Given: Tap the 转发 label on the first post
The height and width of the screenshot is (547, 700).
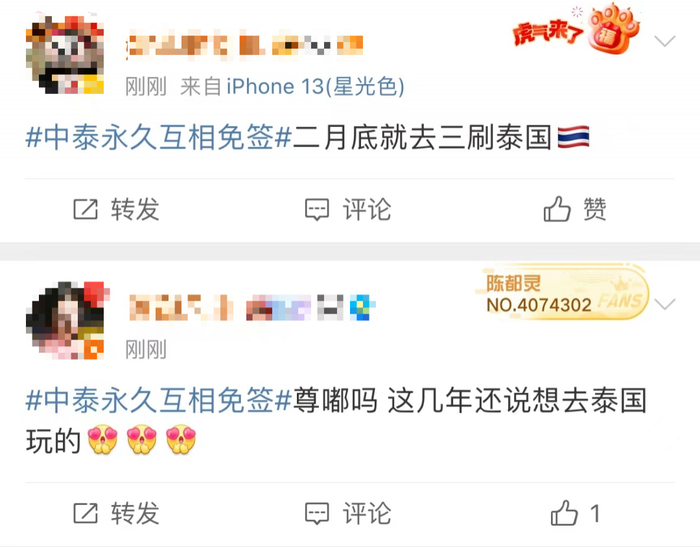Looking at the screenshot, I should point(135,209).
